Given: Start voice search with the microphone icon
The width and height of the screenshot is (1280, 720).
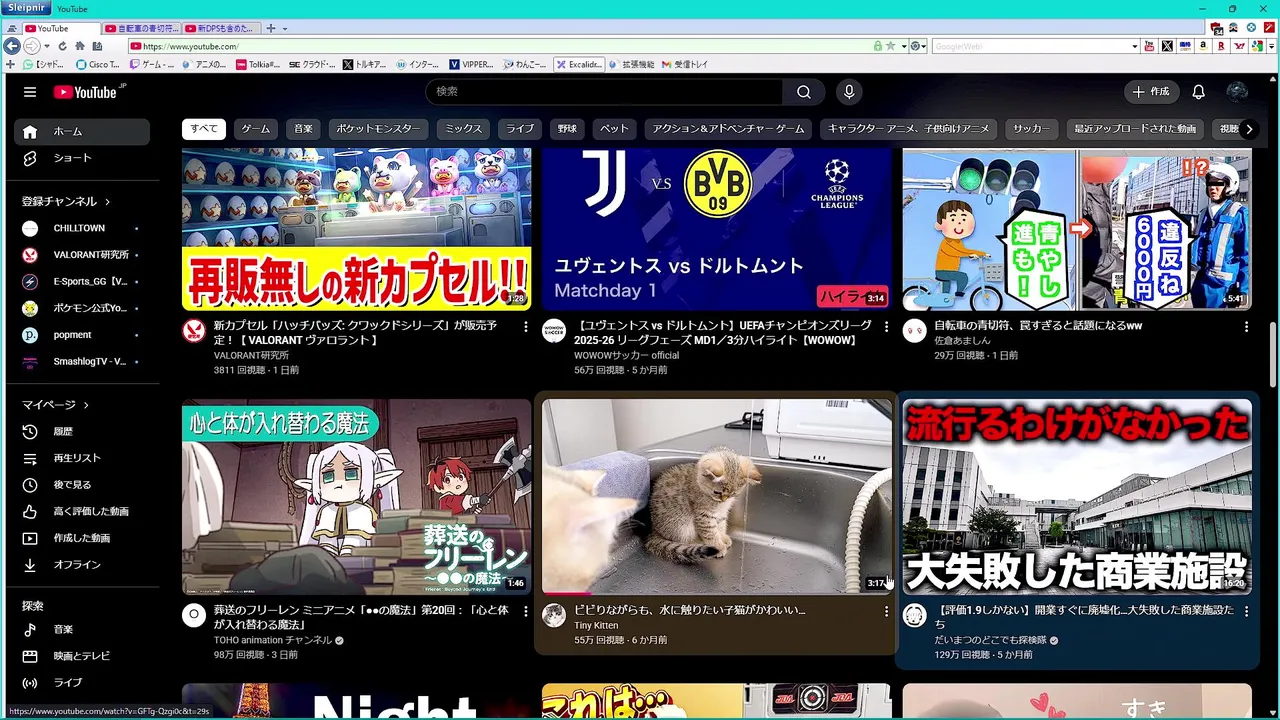Looking at the screenshot, I should coord(849,92).
